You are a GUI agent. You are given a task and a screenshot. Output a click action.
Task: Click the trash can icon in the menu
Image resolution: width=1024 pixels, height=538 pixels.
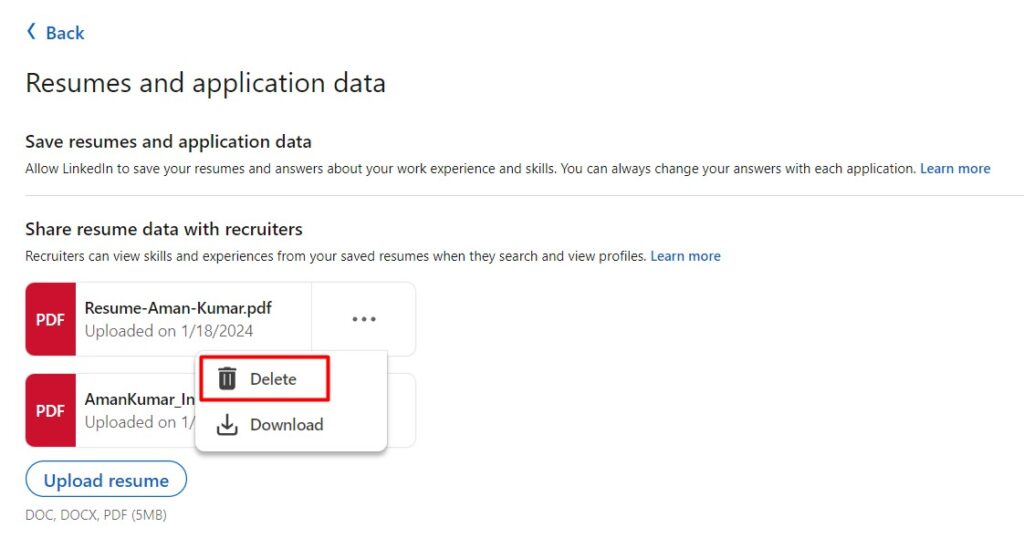[228, 379]
